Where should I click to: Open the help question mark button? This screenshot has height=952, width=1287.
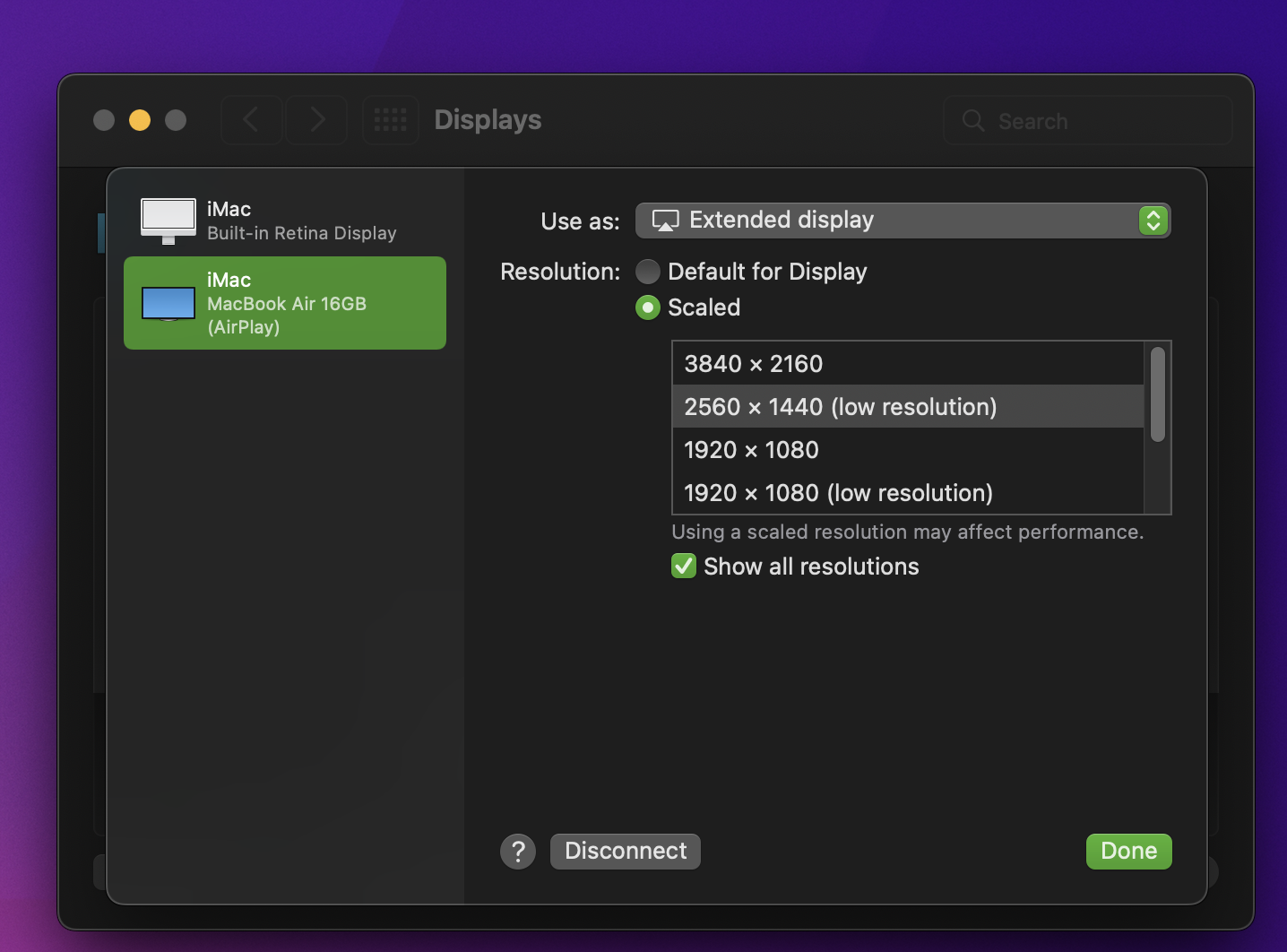coord(518,851)
